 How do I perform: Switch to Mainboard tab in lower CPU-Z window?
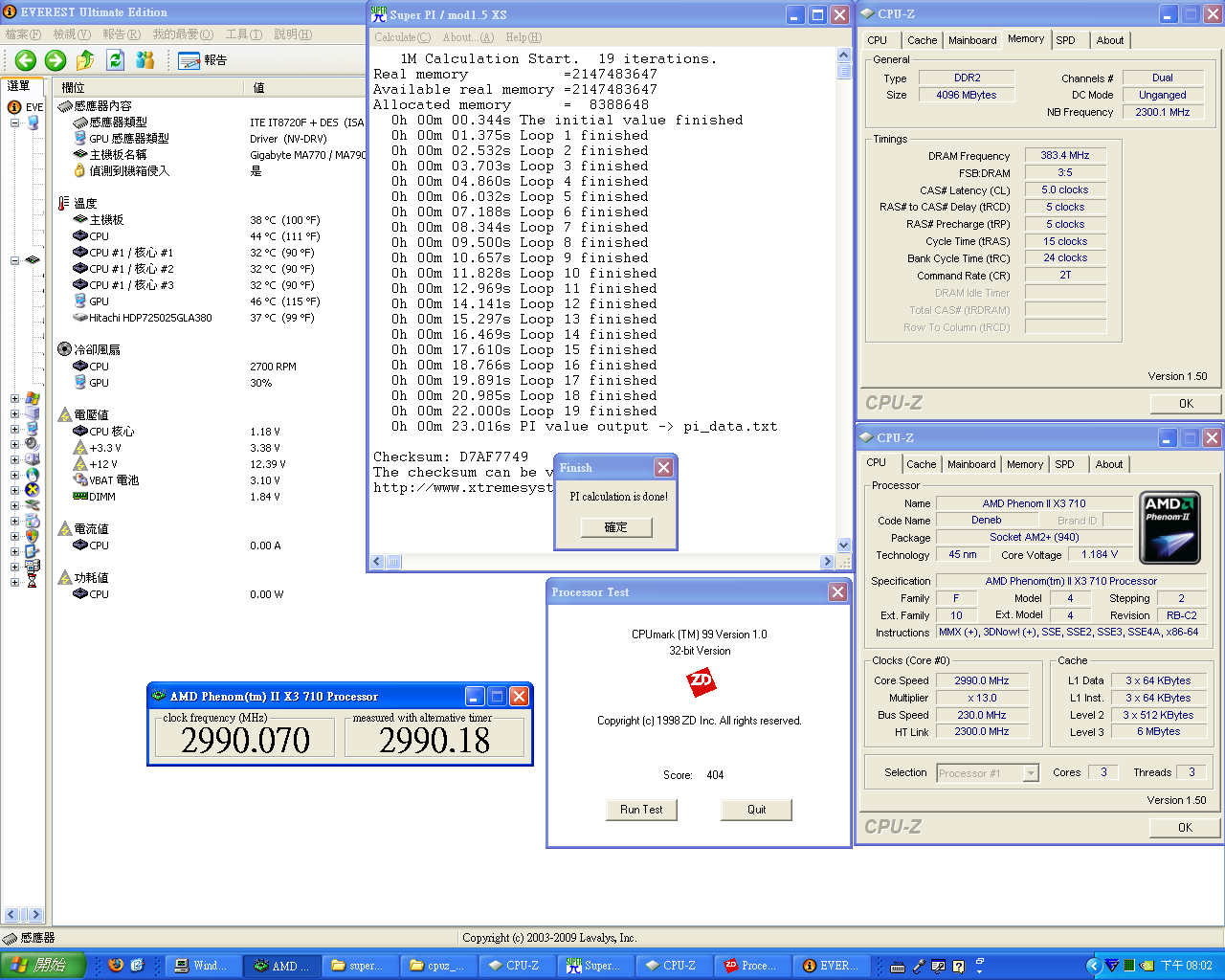pyautogui.click(x=971, y=464)
